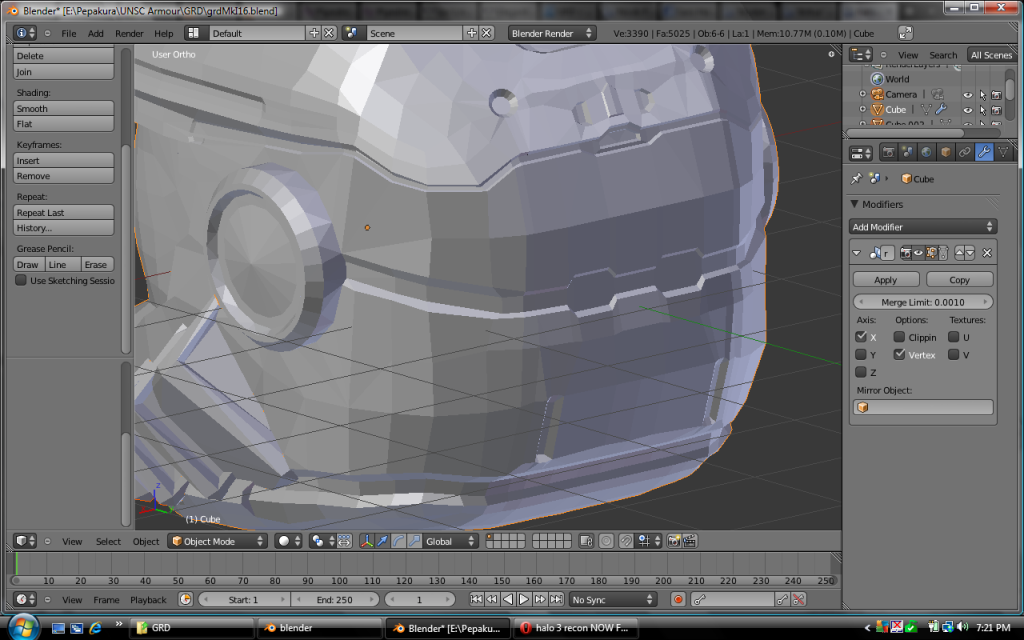Click the Repeat Last button

pos(63,212)
